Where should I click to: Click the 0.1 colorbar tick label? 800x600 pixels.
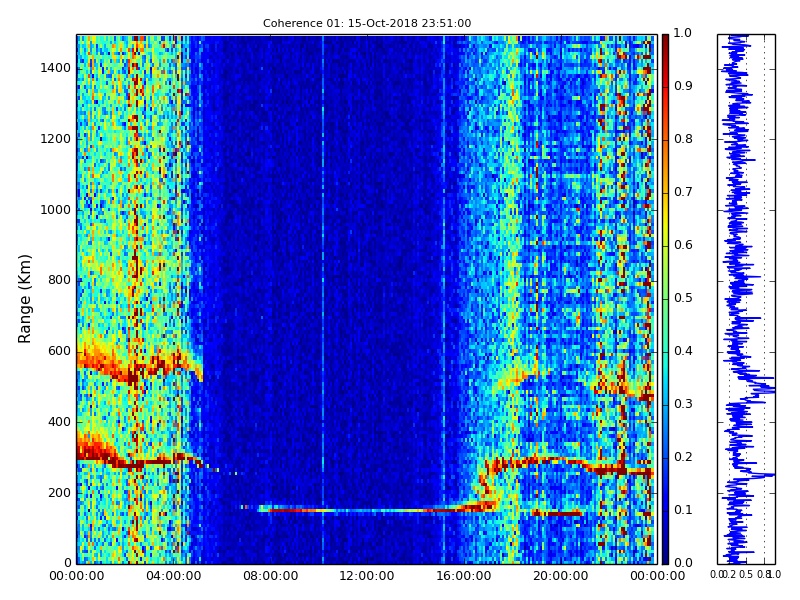click(x=683, y=510)
